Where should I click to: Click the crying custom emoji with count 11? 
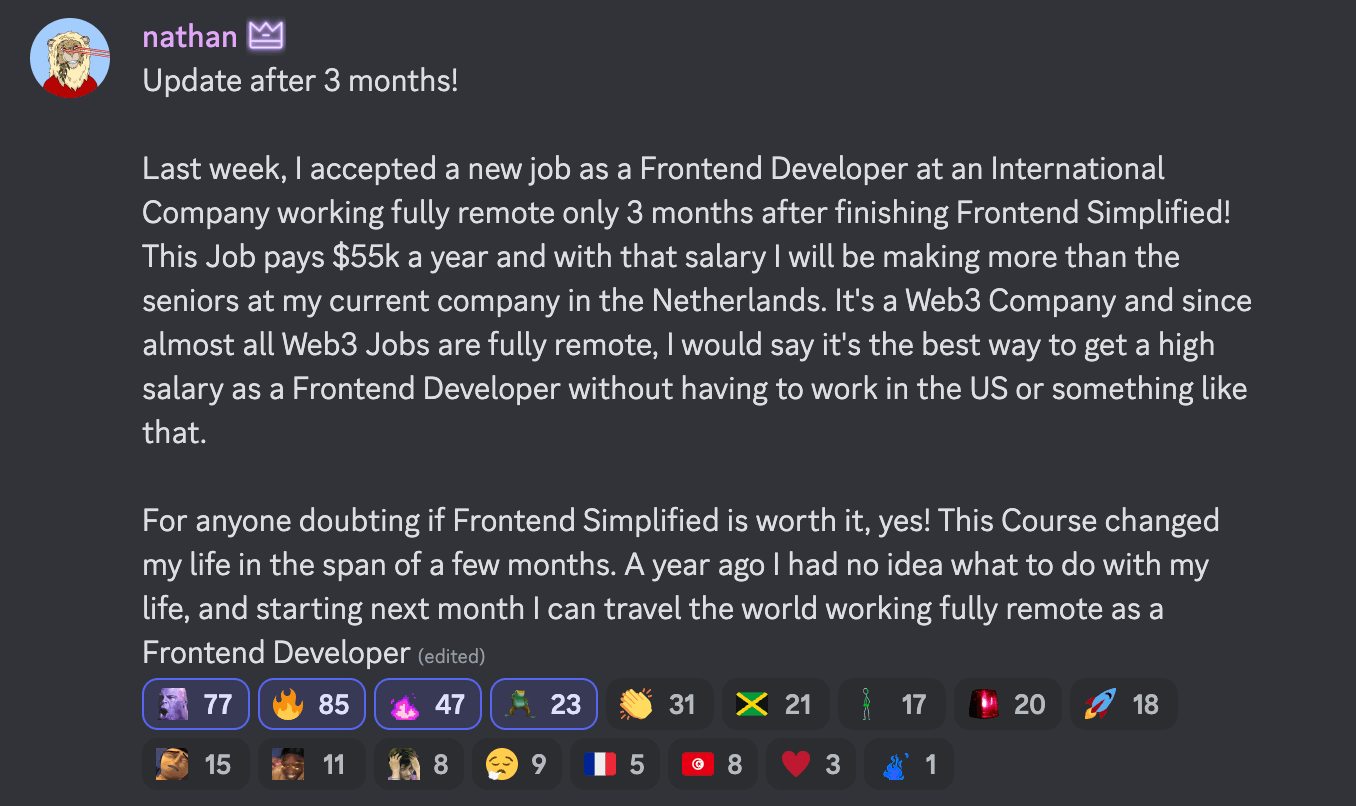click(311, 764)
